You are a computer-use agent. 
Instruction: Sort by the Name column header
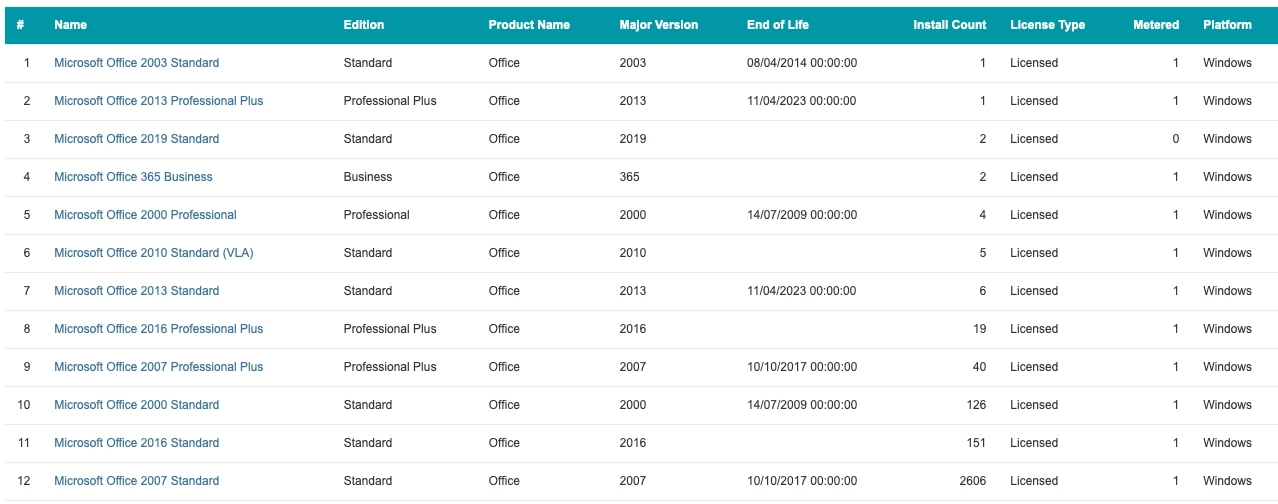(x=70, y=25)
